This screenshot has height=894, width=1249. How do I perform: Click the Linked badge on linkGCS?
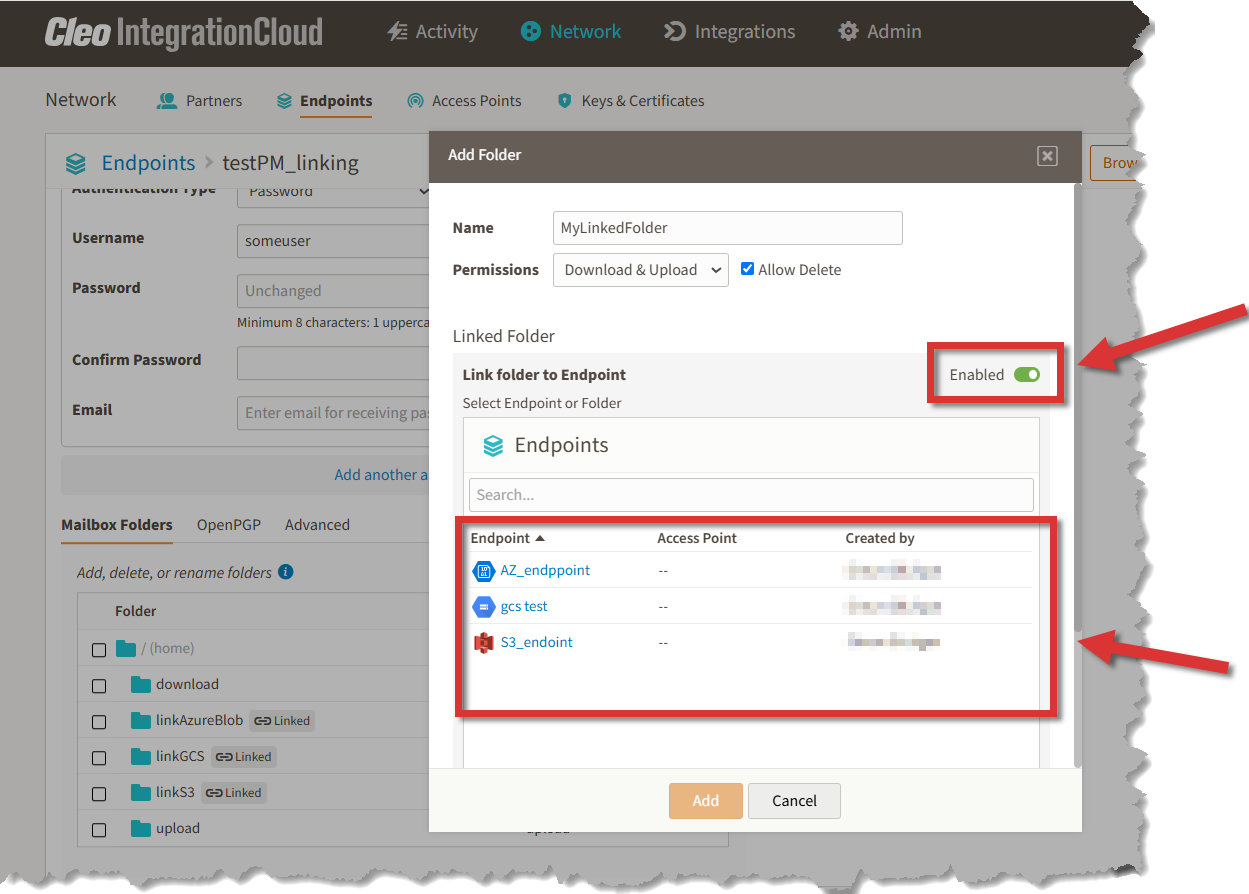coord(243,757)
